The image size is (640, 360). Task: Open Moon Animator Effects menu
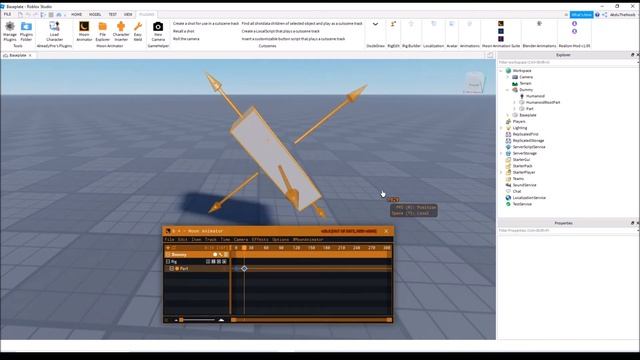[260, 240]
